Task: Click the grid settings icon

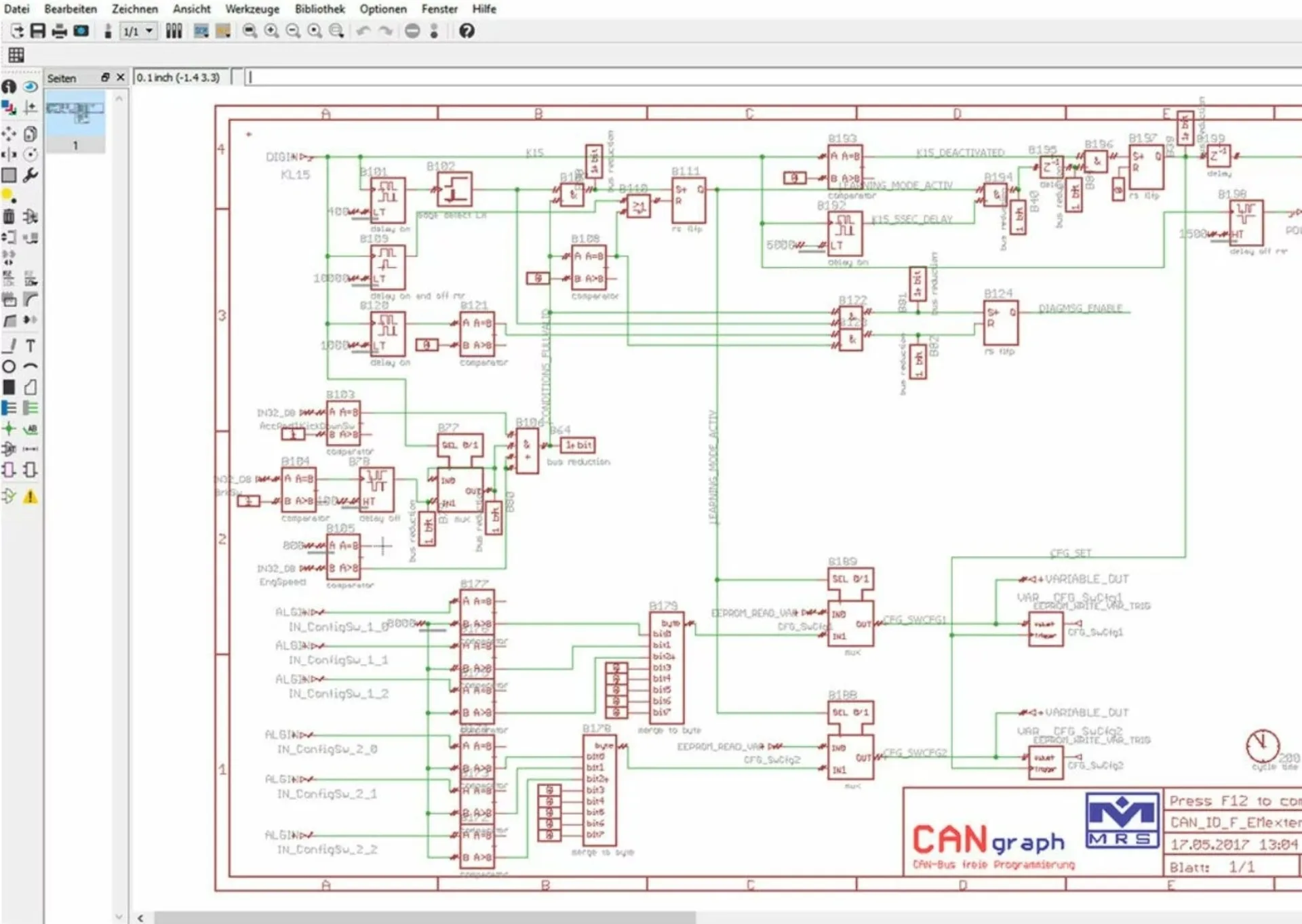Action: 16,55
